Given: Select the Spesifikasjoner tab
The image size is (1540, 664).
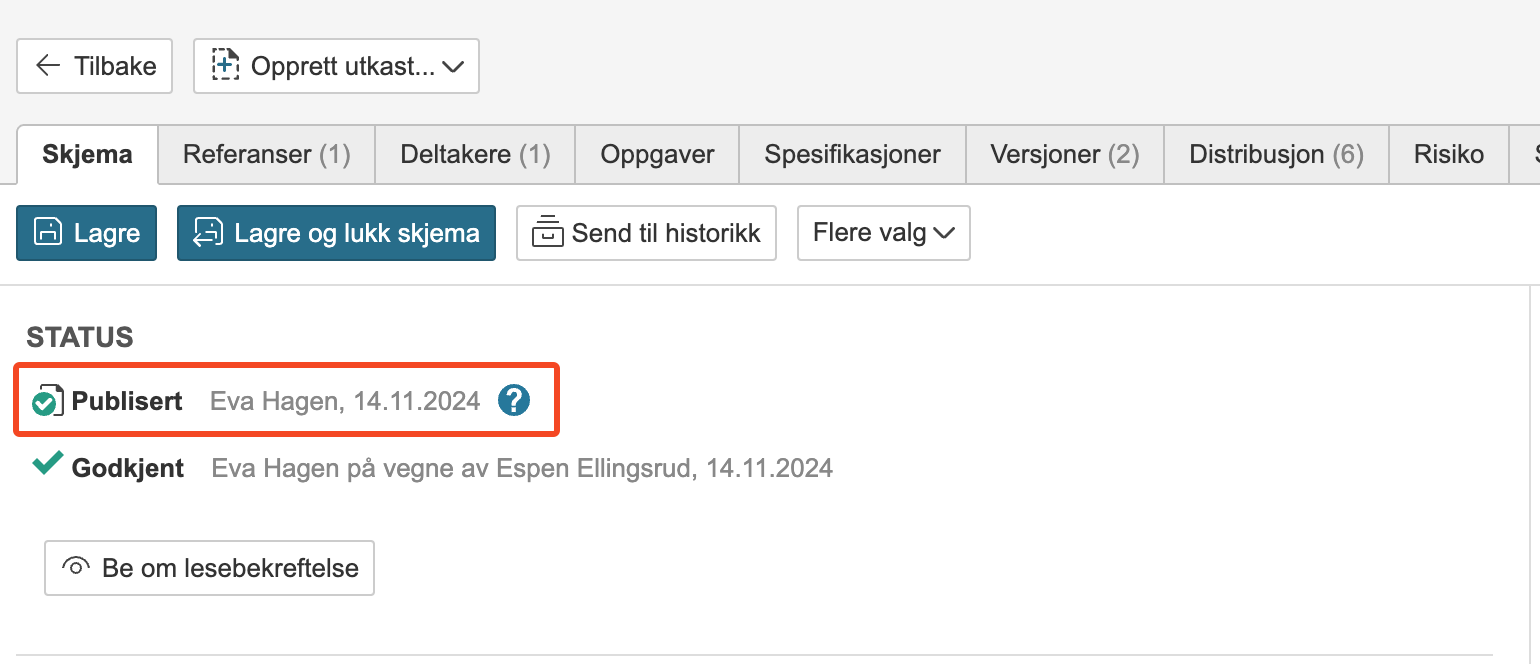Looking at the screenshot, I should click(852, 155).
